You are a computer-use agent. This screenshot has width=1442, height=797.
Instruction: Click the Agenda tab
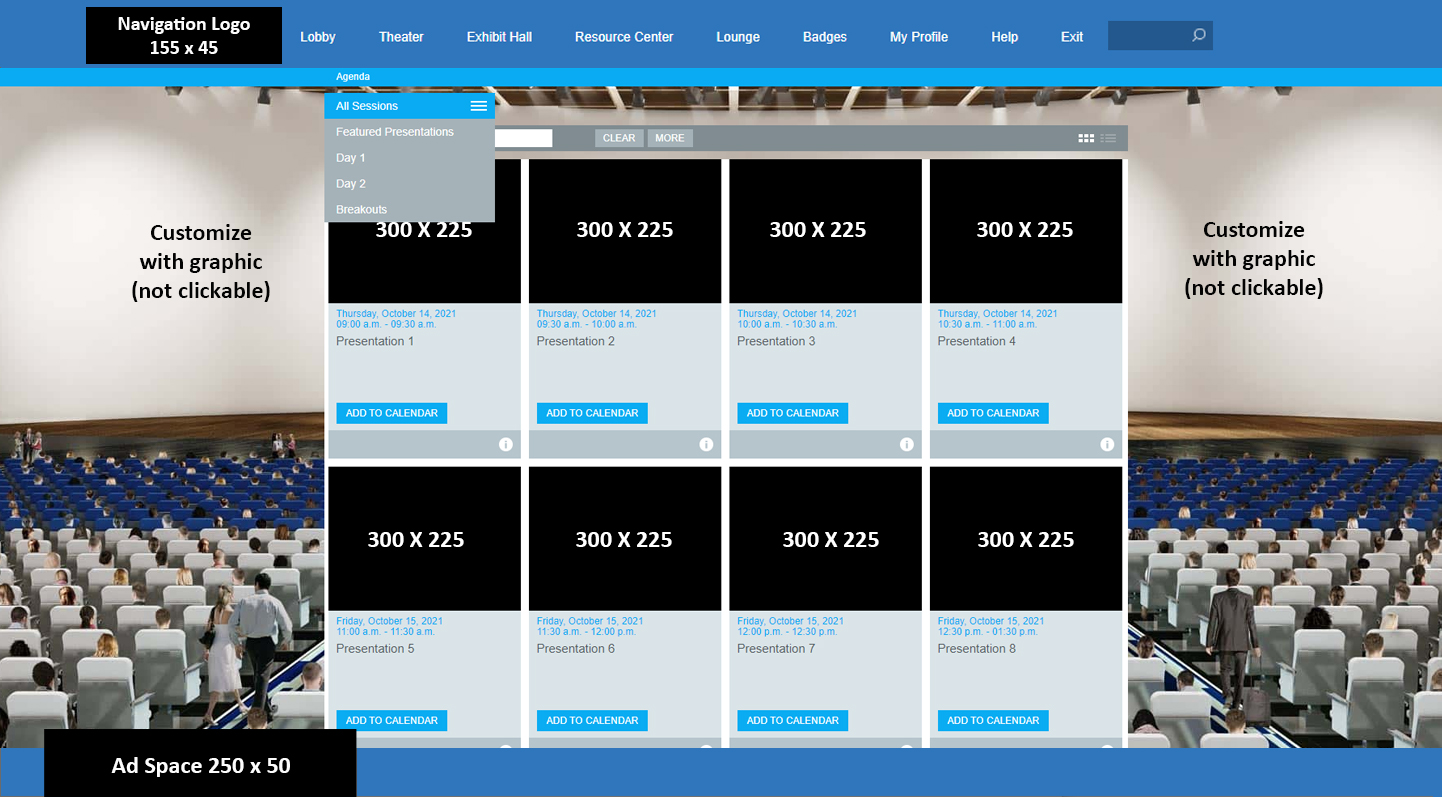click(353, 77)
